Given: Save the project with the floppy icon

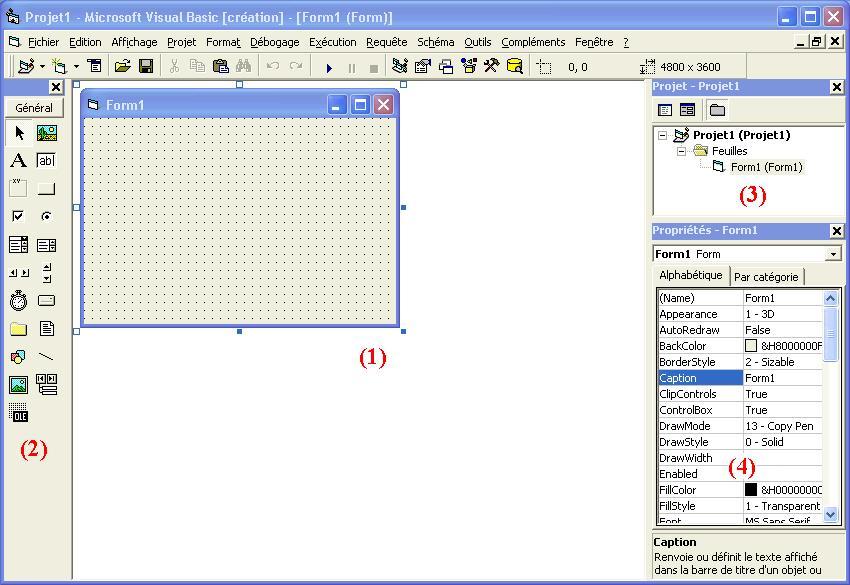Looking at the screenshot, I should point(146,66).
